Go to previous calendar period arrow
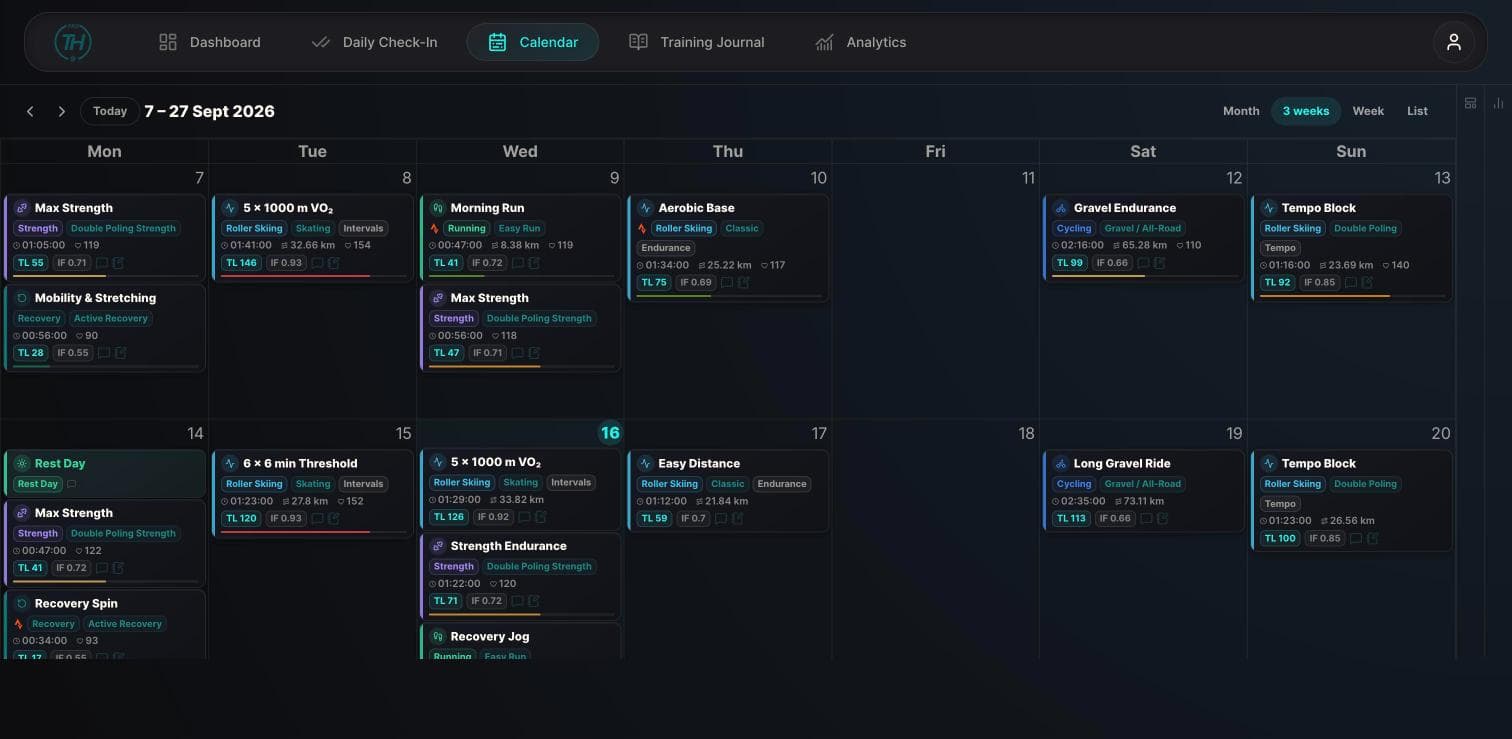 pos(30,111)
